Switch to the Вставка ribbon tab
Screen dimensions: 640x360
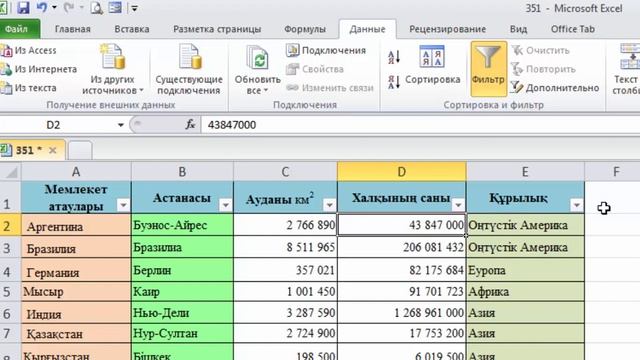click(131, 29)
